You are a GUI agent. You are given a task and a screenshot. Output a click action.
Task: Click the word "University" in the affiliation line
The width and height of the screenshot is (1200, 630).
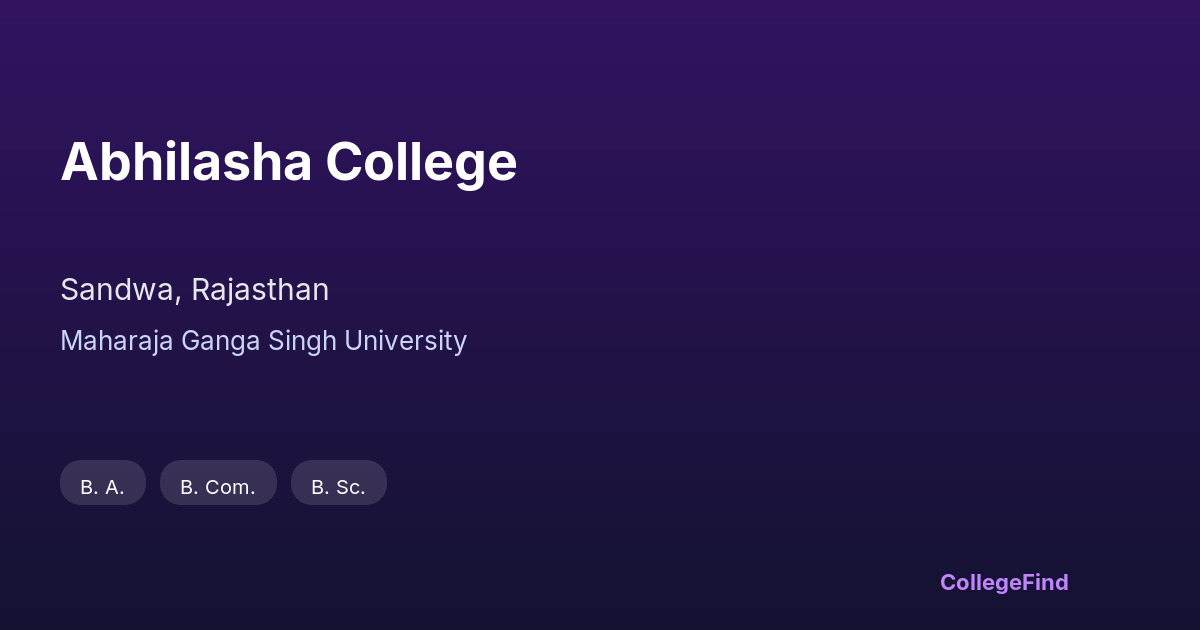tap(405, 341)
